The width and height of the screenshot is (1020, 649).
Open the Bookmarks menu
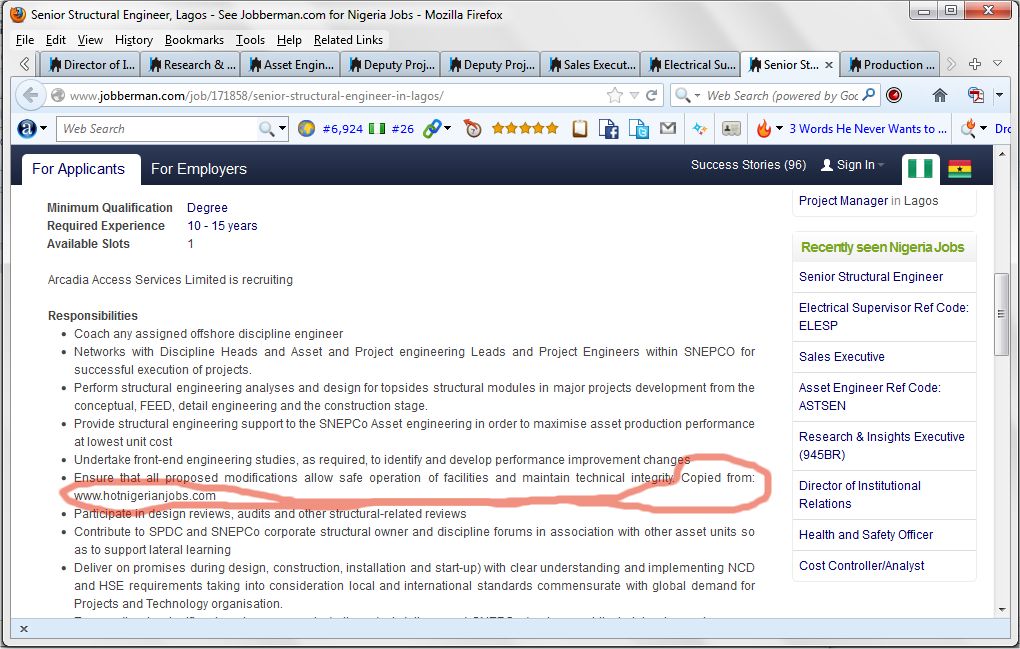coord(194,40)
